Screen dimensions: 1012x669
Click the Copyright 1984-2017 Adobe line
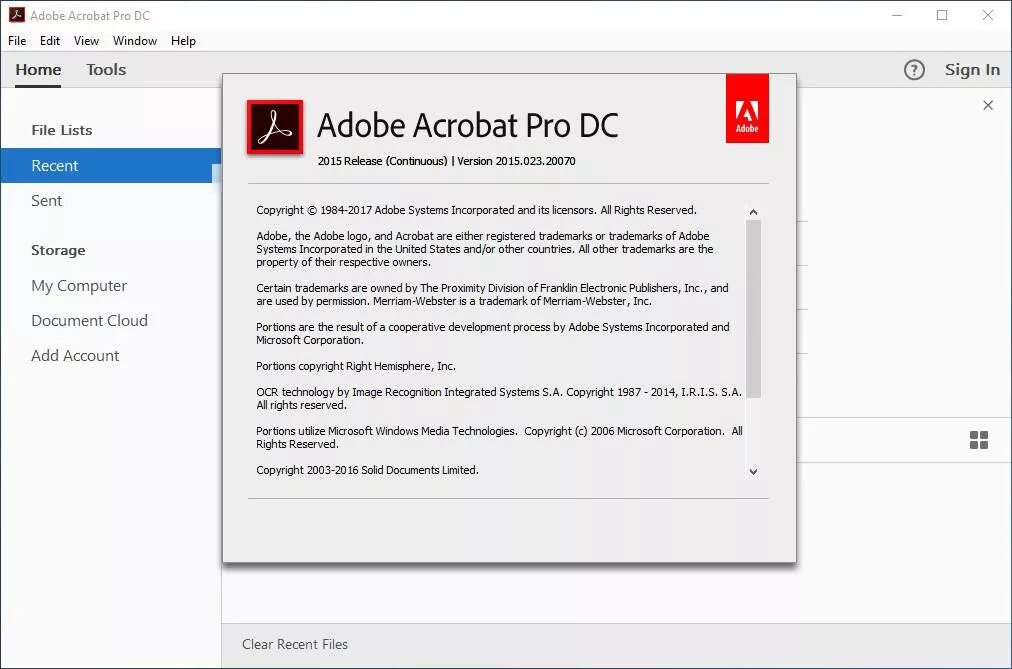tap(476, 210)
